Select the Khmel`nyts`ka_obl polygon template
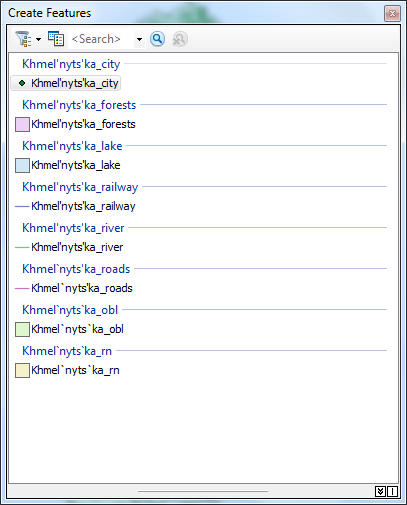This screenshot has width=407, height=505. click(x=69, y=329)
